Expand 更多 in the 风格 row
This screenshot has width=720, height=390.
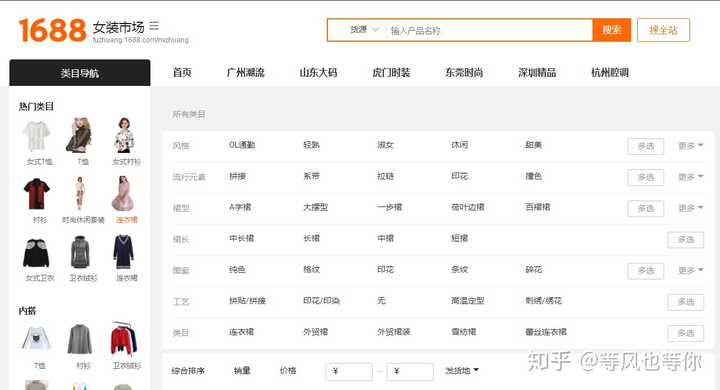click(691, 146)
